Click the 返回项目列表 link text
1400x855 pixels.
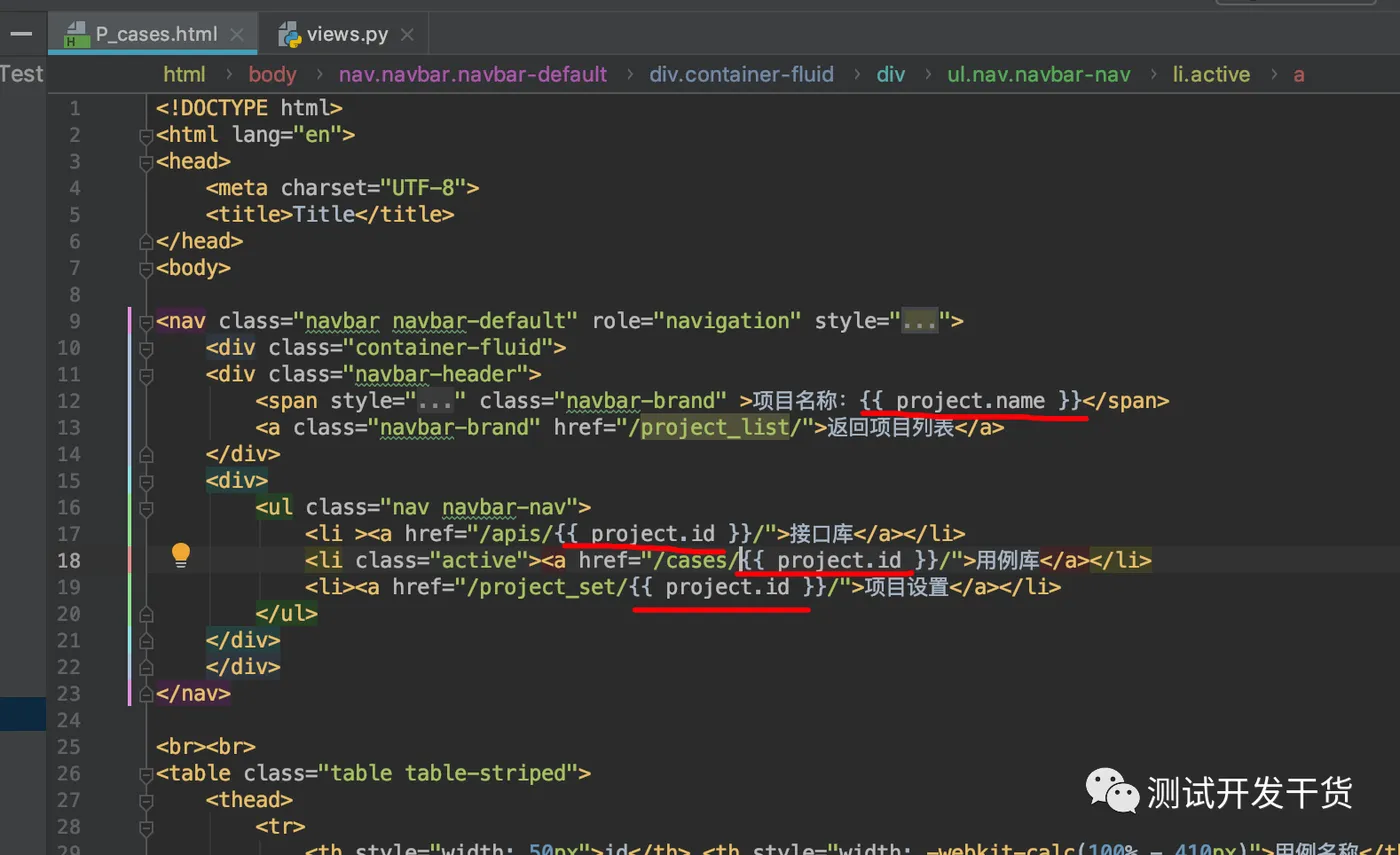click(x=890, y=428)
